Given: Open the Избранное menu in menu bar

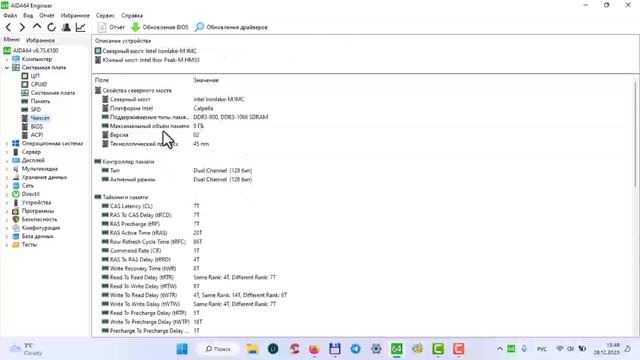Looking at the screenshot, I should coord(75,16).
